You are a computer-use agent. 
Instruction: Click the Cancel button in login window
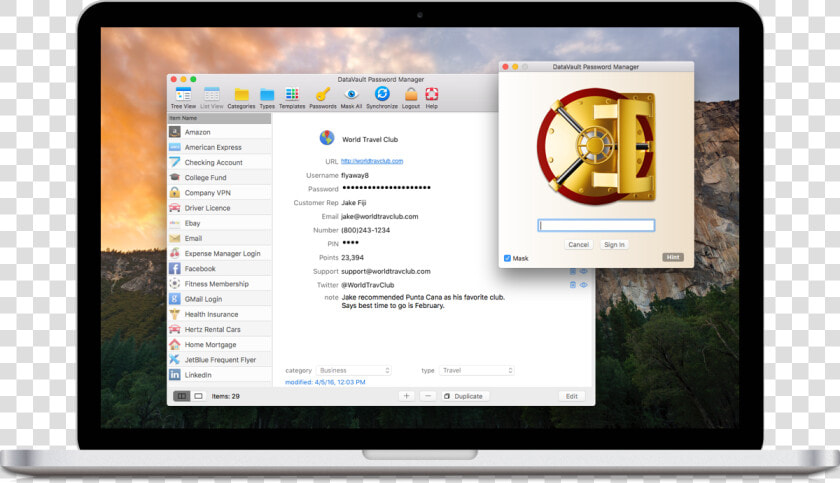point(579,245)
